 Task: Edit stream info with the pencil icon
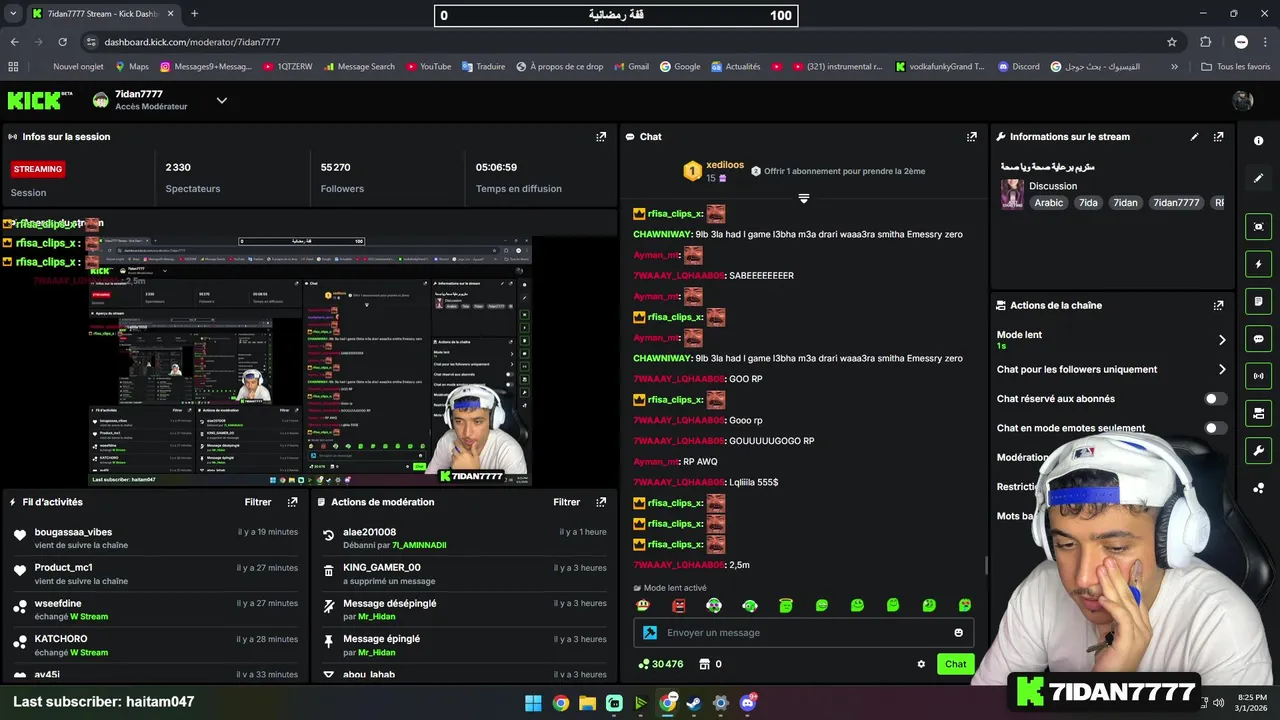[x=1194, y=137]
